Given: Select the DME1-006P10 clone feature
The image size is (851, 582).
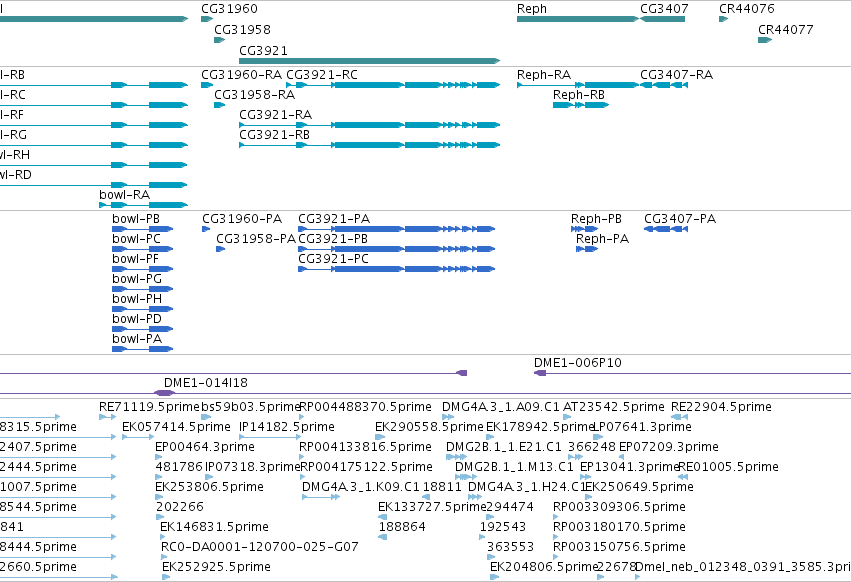Looking at the screenshot, I should tap(693, 373).
